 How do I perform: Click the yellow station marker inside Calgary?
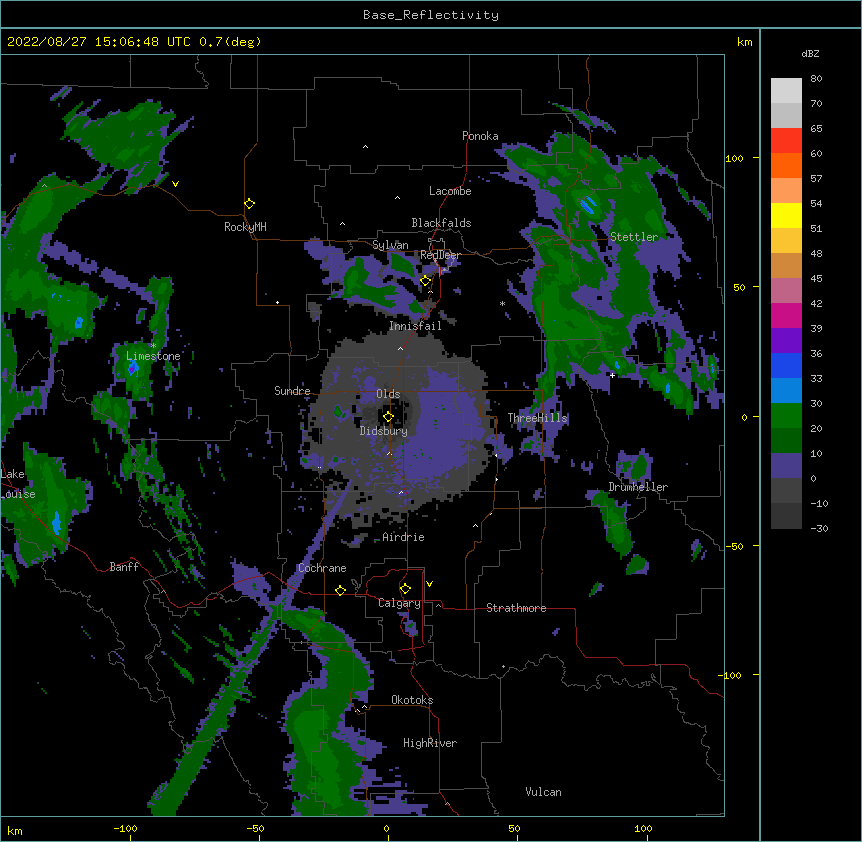tap(405, 588)
